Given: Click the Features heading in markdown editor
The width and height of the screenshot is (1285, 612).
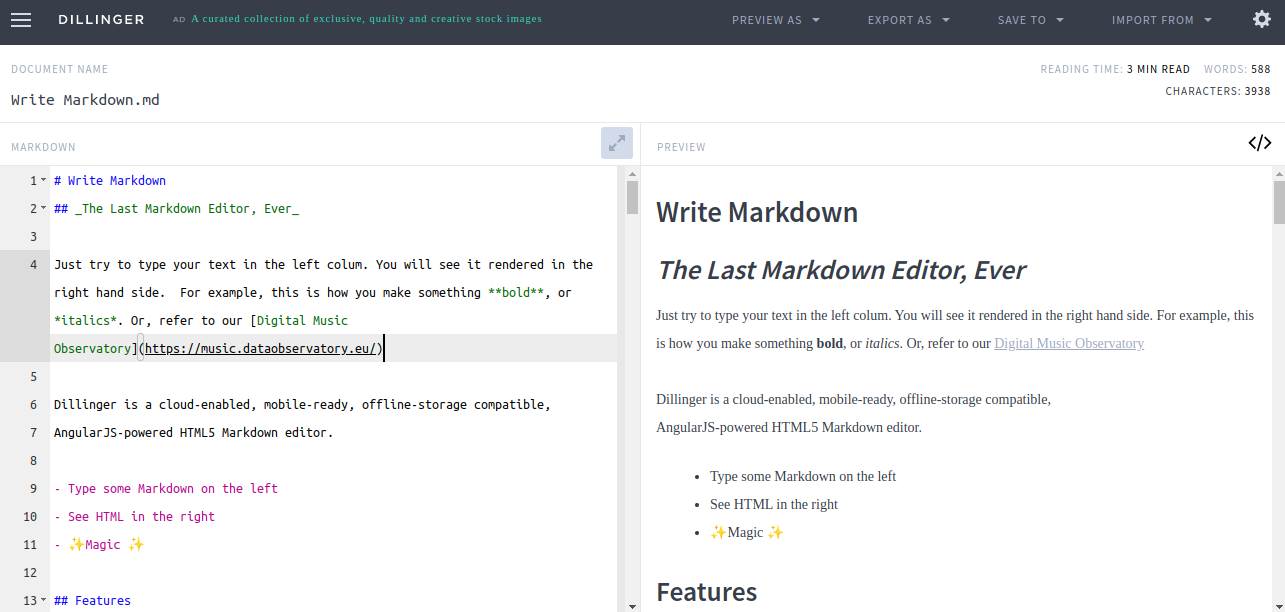Looking at the screenshot, I should (102, 600).
